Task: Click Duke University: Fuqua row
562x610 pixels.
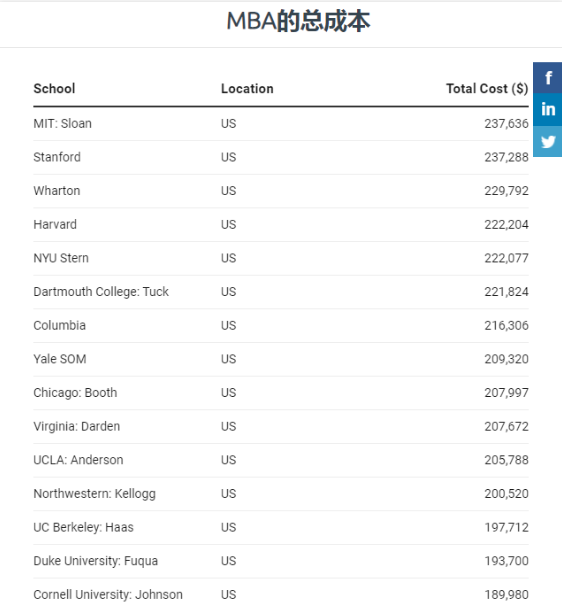Action: click(281, 561)
